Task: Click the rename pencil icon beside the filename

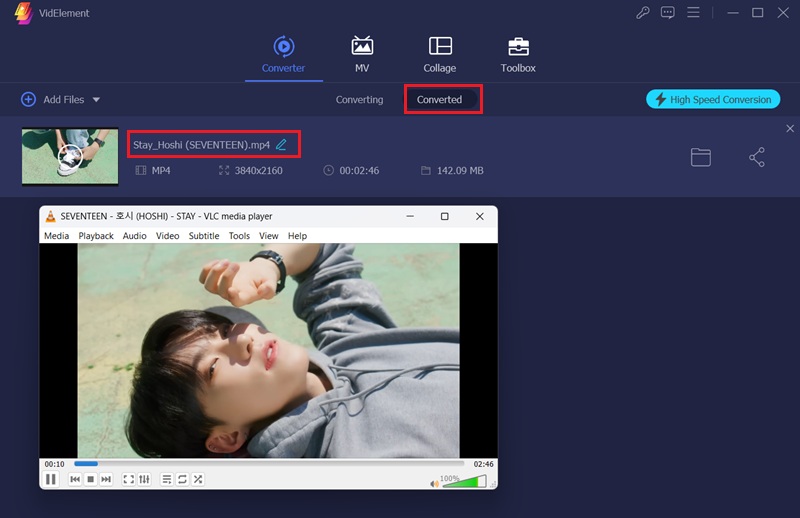Action: 281,144
